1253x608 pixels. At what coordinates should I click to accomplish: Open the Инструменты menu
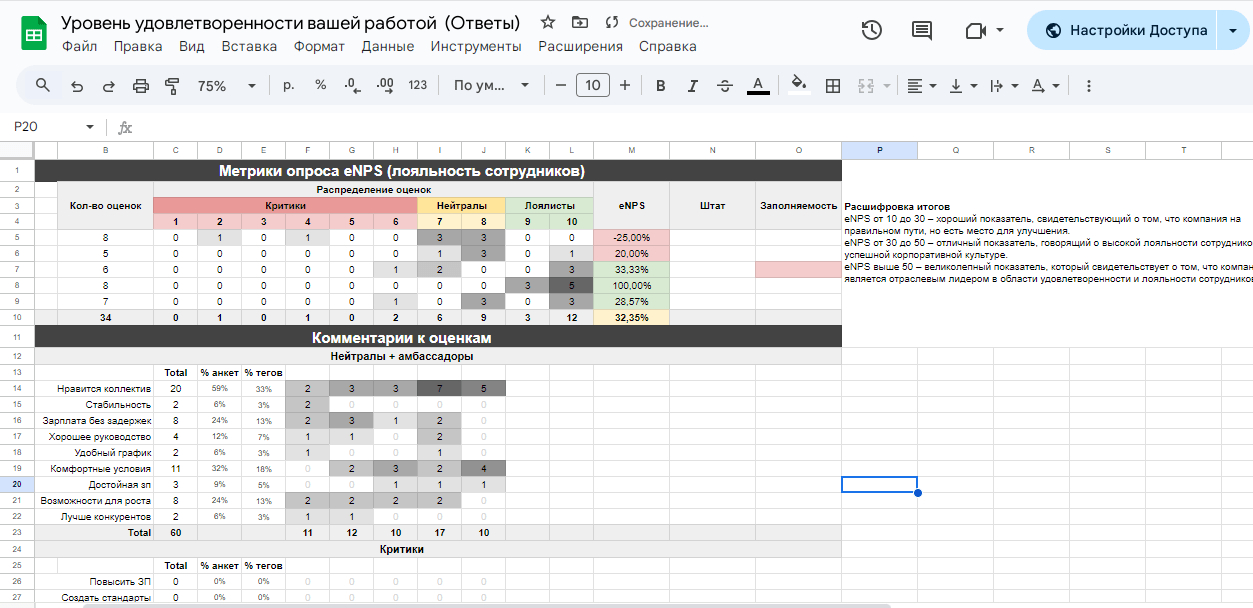(476, 46)
